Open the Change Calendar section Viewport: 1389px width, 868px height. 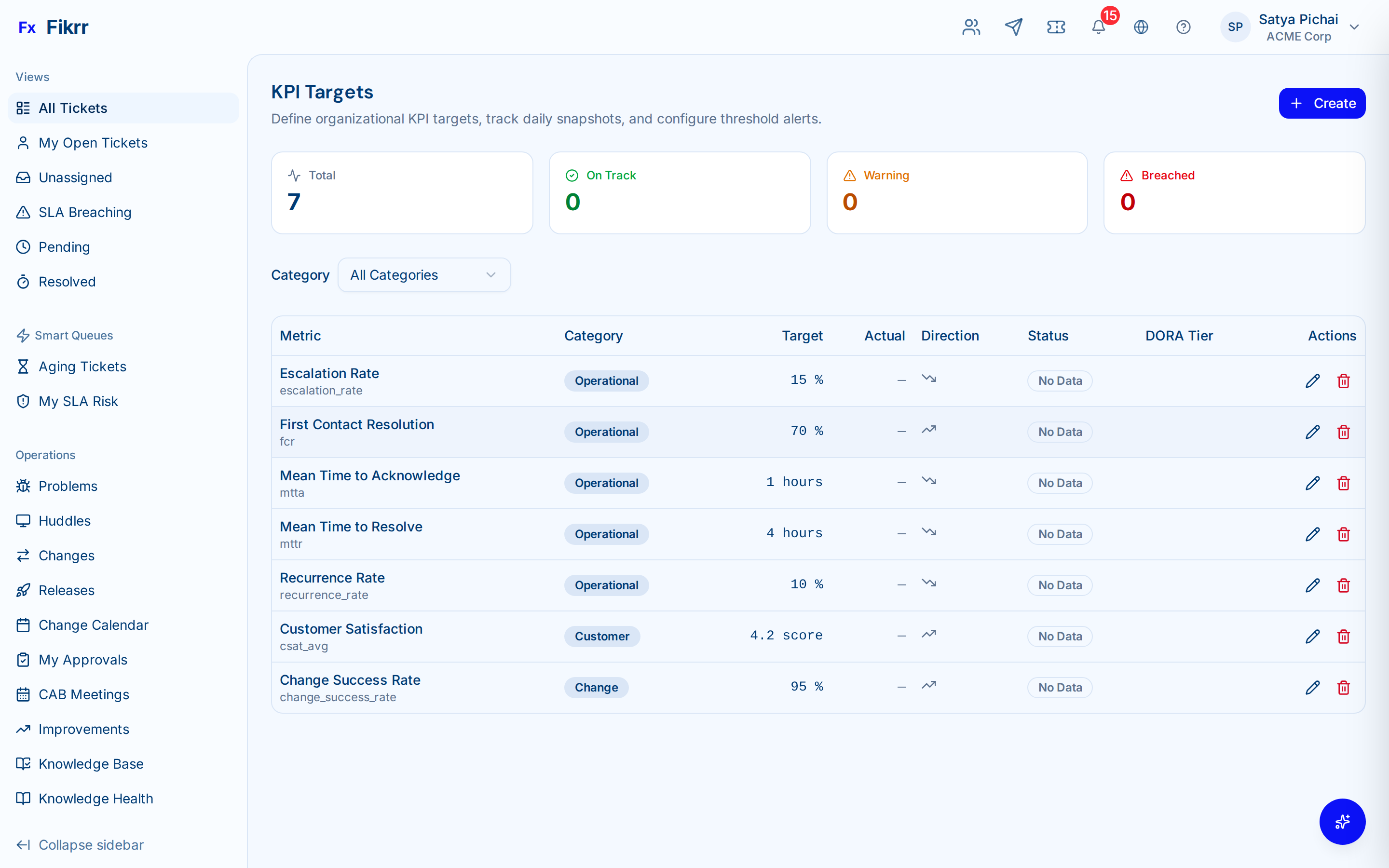click(x=93, y=624)
